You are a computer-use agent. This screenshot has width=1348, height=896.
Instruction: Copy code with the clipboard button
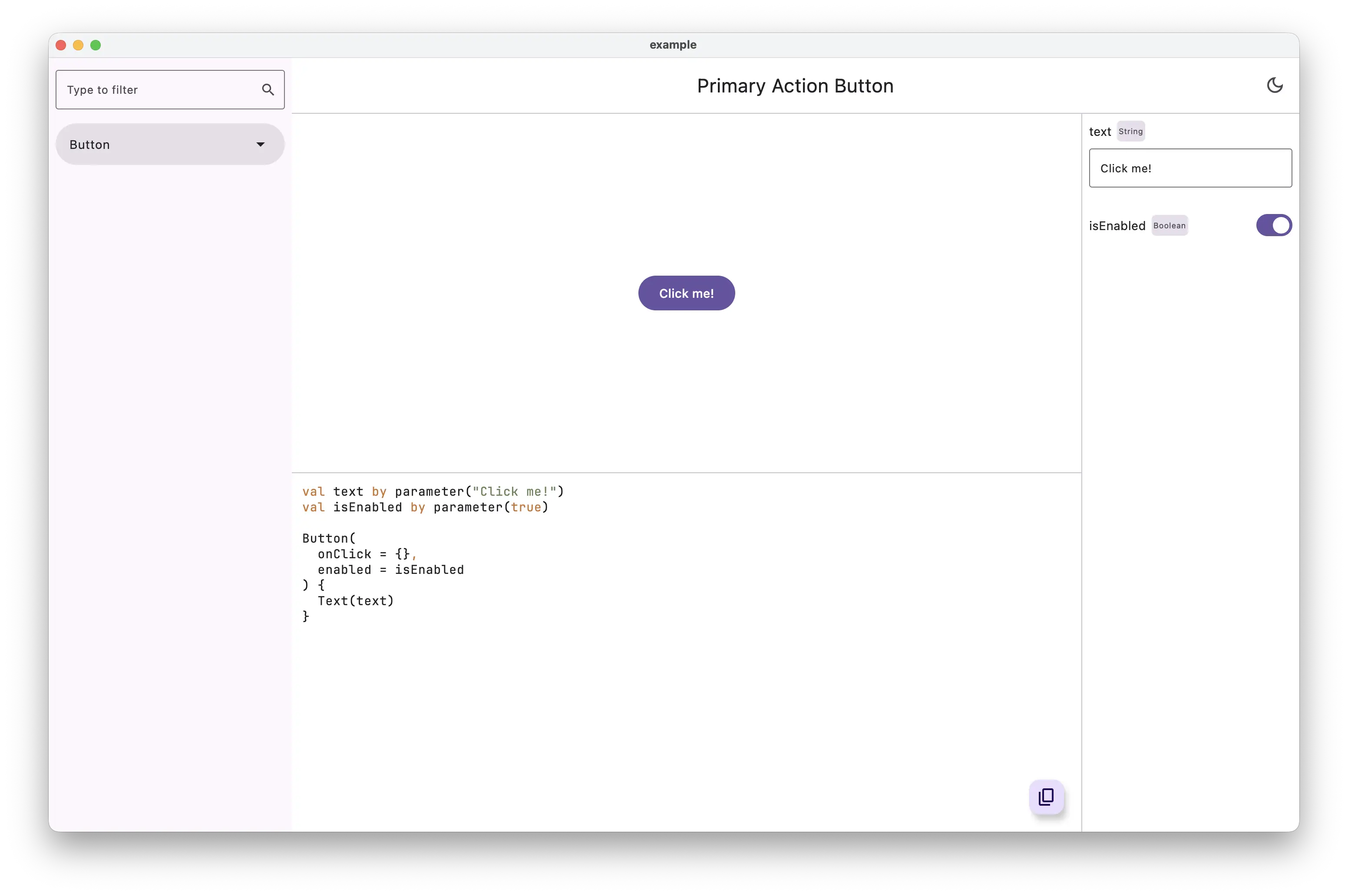[1046, 797]
